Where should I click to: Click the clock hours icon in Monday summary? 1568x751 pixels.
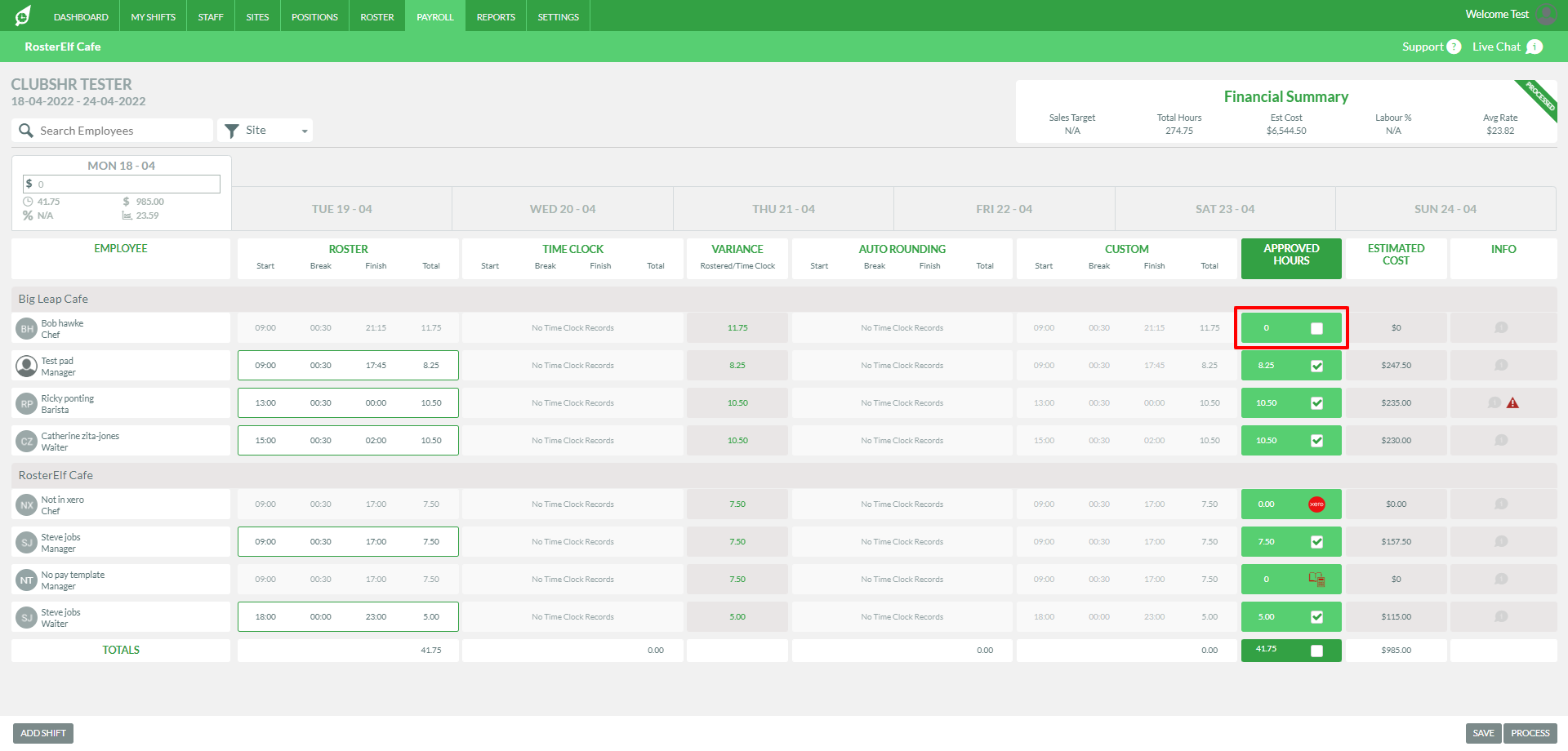pyautogui.click(x=28, y=202)
